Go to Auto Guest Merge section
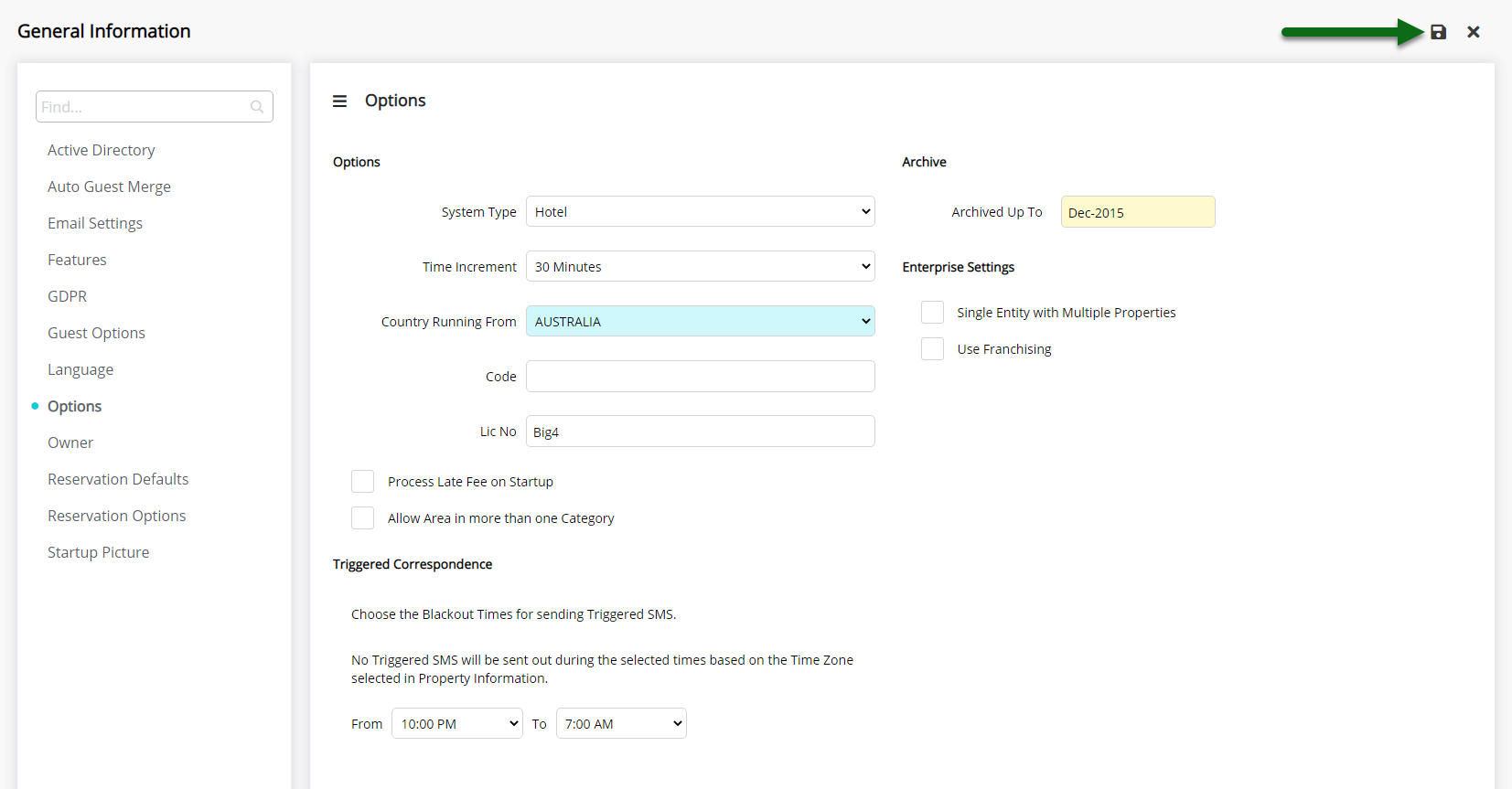 pos(109,187)
